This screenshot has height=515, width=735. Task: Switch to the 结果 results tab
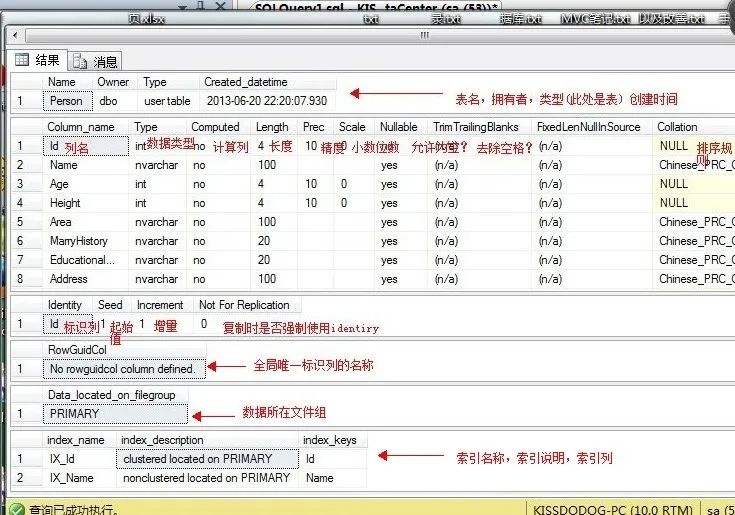(x=38, y=60)
